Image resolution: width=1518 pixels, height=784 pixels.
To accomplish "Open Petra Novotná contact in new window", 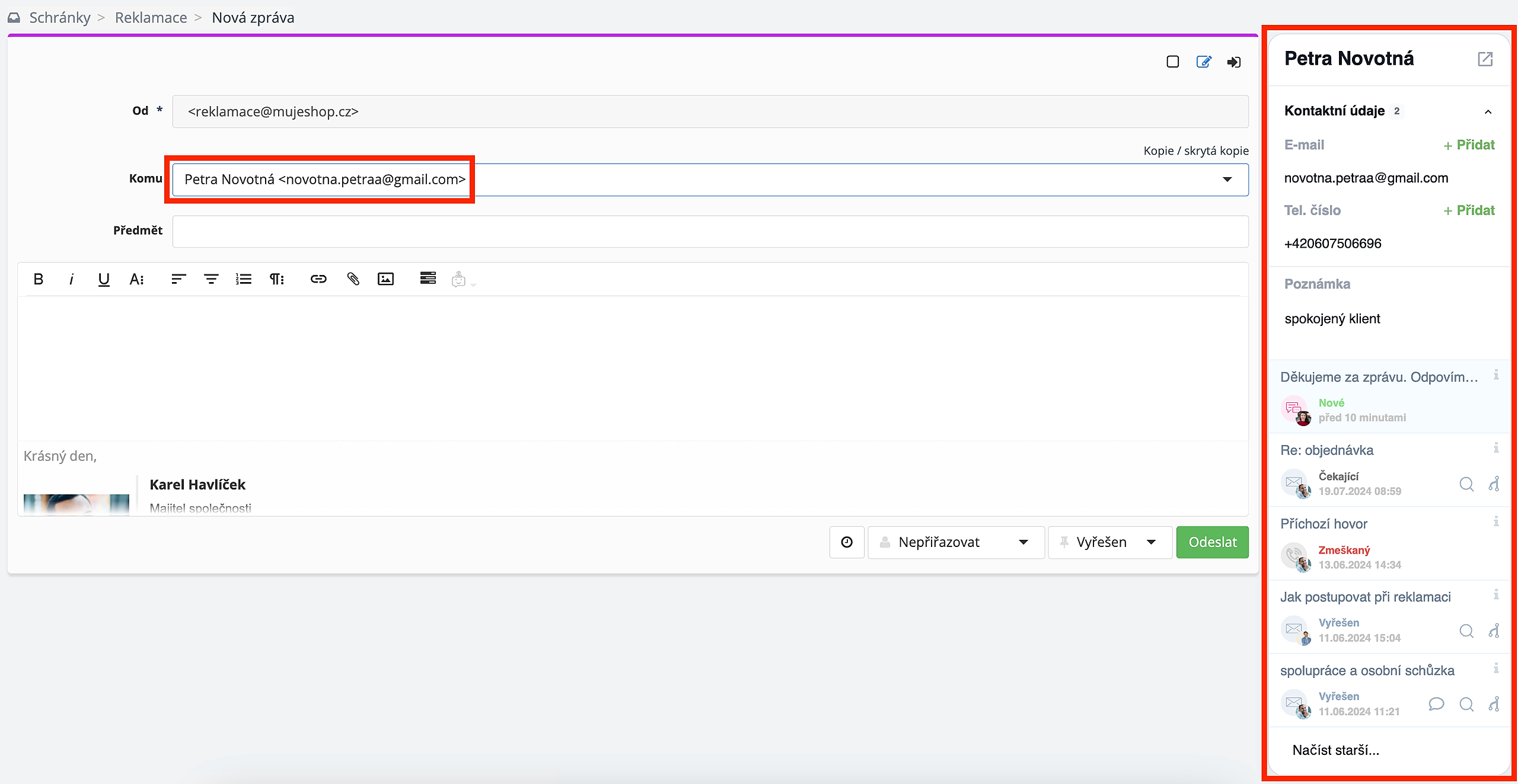I will (x=1485, y=59).
